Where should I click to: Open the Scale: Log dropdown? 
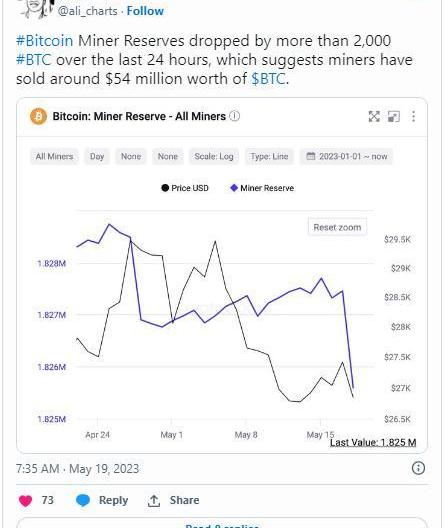(214, 156)
